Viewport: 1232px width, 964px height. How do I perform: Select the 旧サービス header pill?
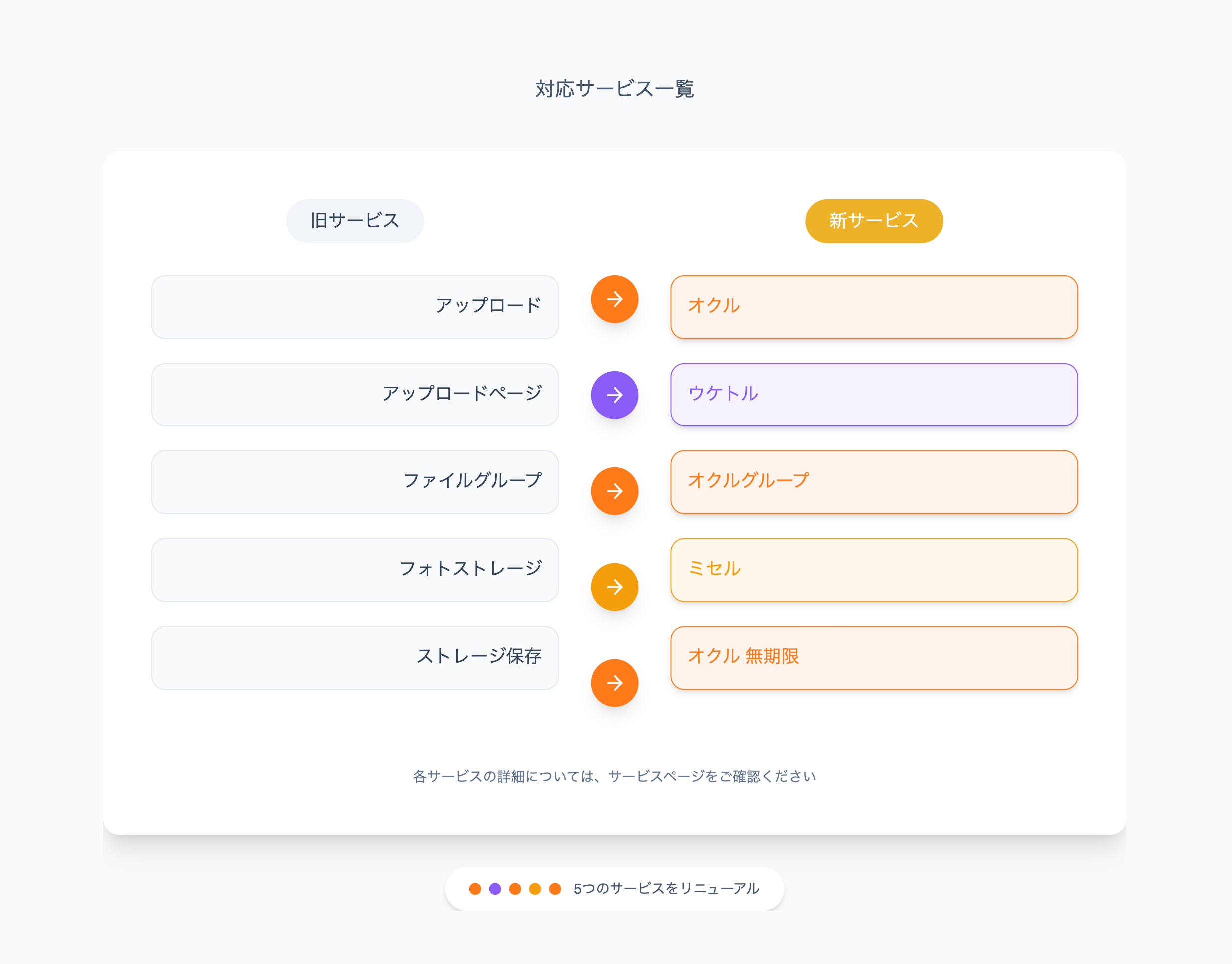pyautogui.click(x=355, y=221)
